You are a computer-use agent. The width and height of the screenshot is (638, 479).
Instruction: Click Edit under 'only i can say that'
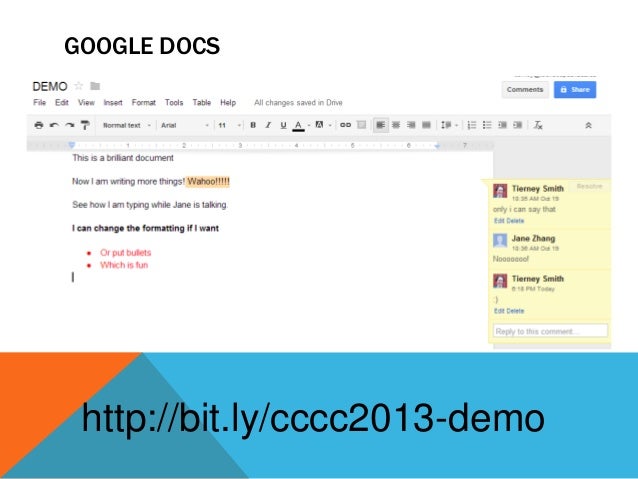(499, 221)
